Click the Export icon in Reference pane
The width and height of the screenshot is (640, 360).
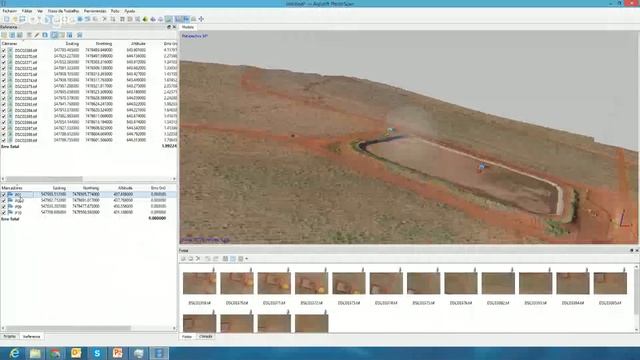pyautogui.click(x=12, y=35)
